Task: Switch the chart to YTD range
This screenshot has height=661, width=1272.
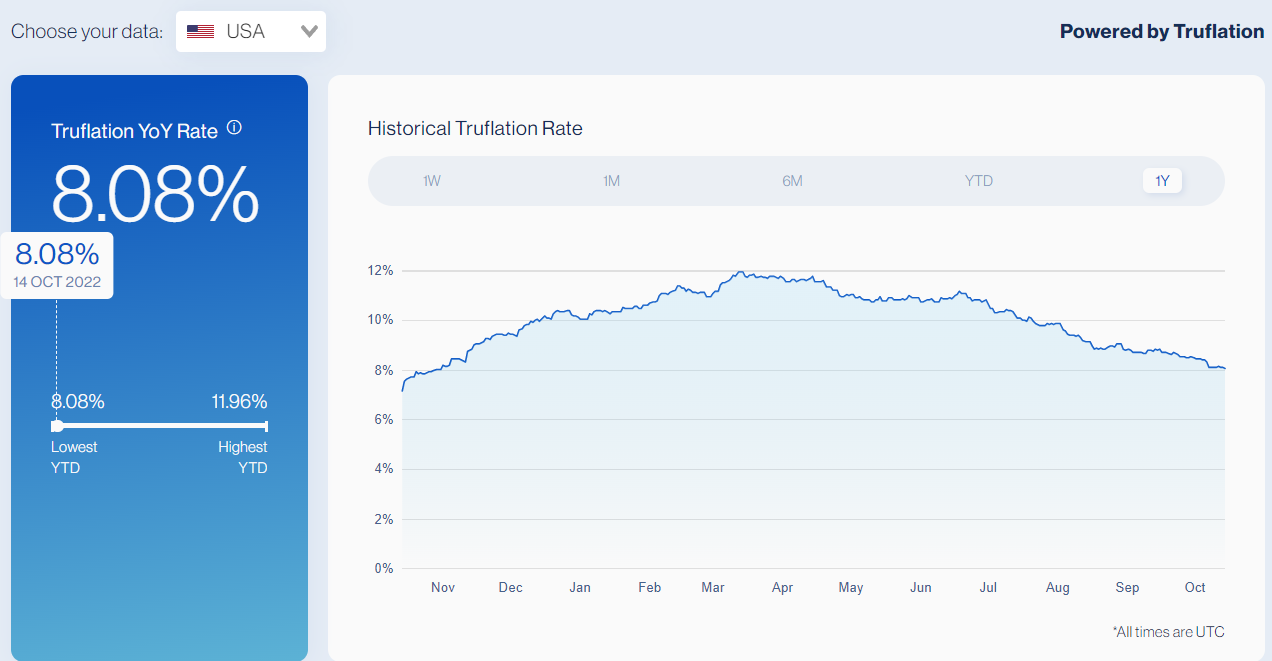Action: pyautogui.click(x=979, y=181)
